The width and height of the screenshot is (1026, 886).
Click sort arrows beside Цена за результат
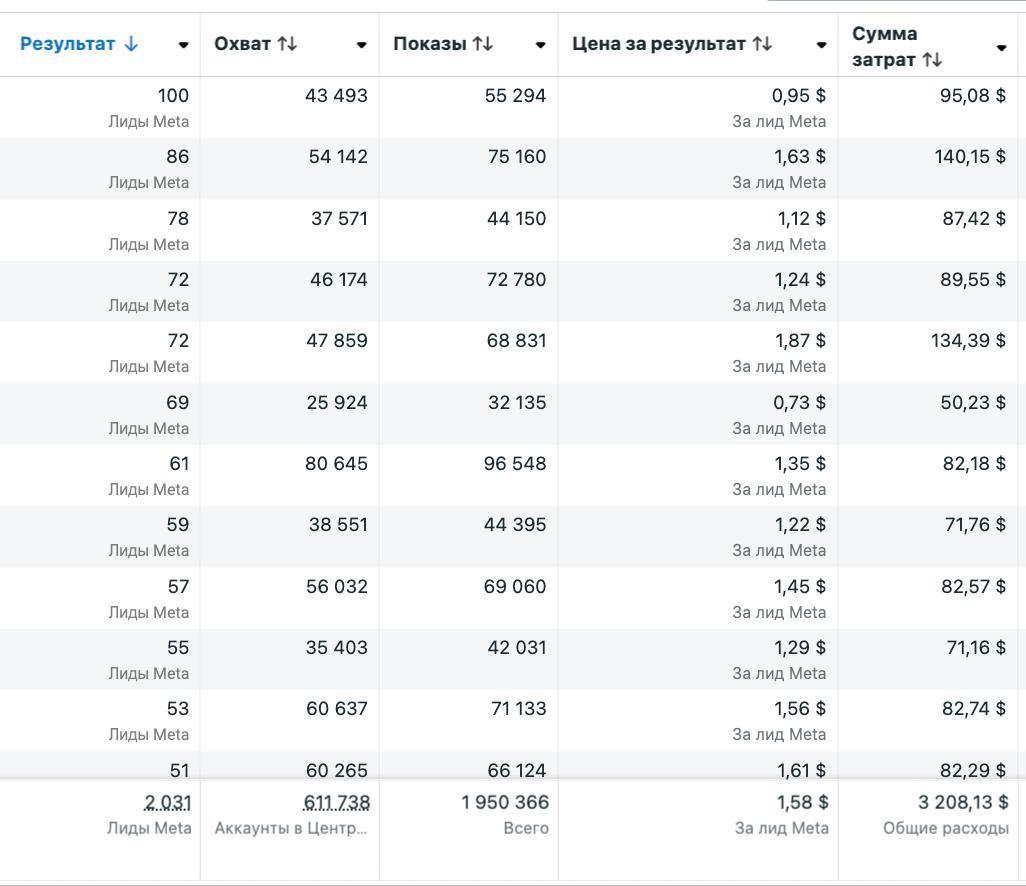click(x=762, y=44)
